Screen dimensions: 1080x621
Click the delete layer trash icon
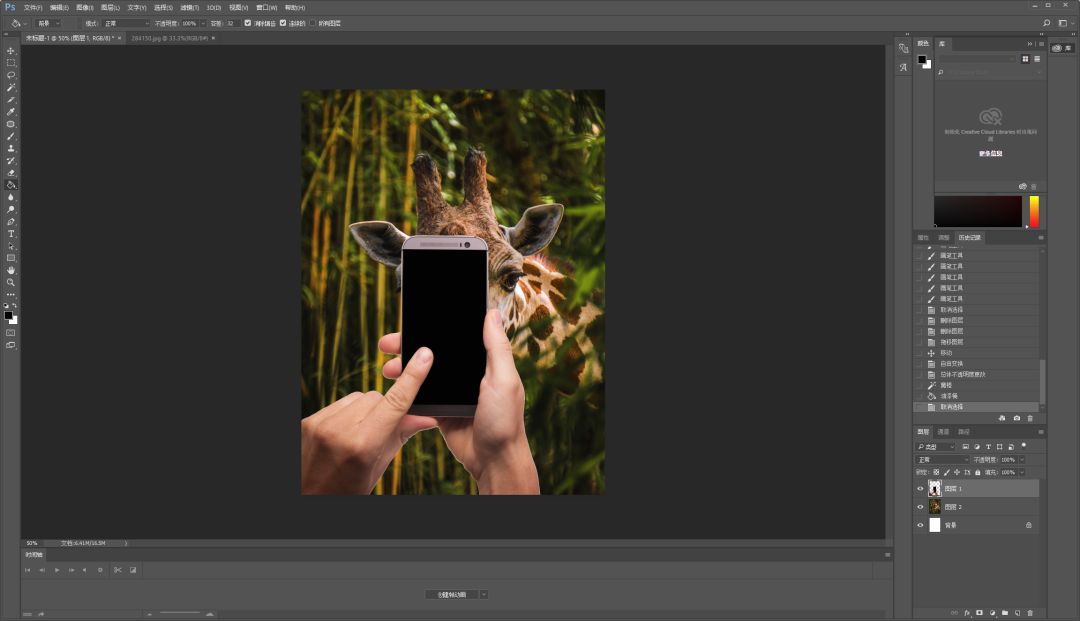[1030, 612]
